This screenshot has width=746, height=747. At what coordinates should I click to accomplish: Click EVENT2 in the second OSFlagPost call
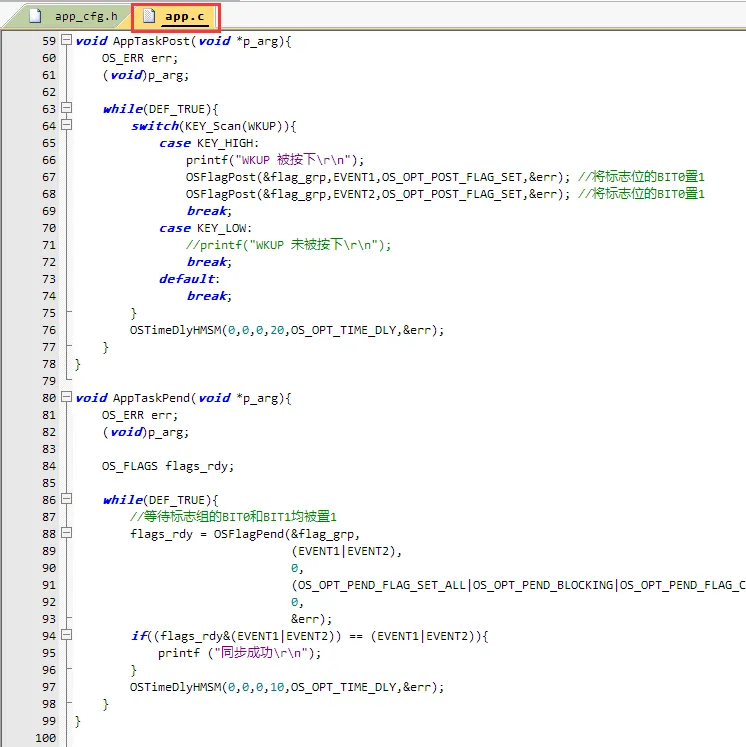[x=355, y=194]
